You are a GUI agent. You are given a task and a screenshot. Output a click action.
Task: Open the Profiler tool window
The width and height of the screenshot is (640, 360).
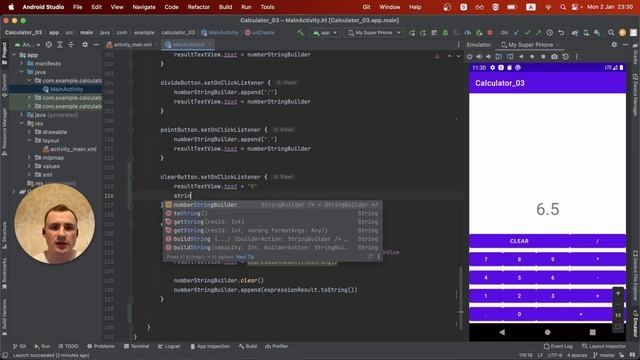point(276,346)
